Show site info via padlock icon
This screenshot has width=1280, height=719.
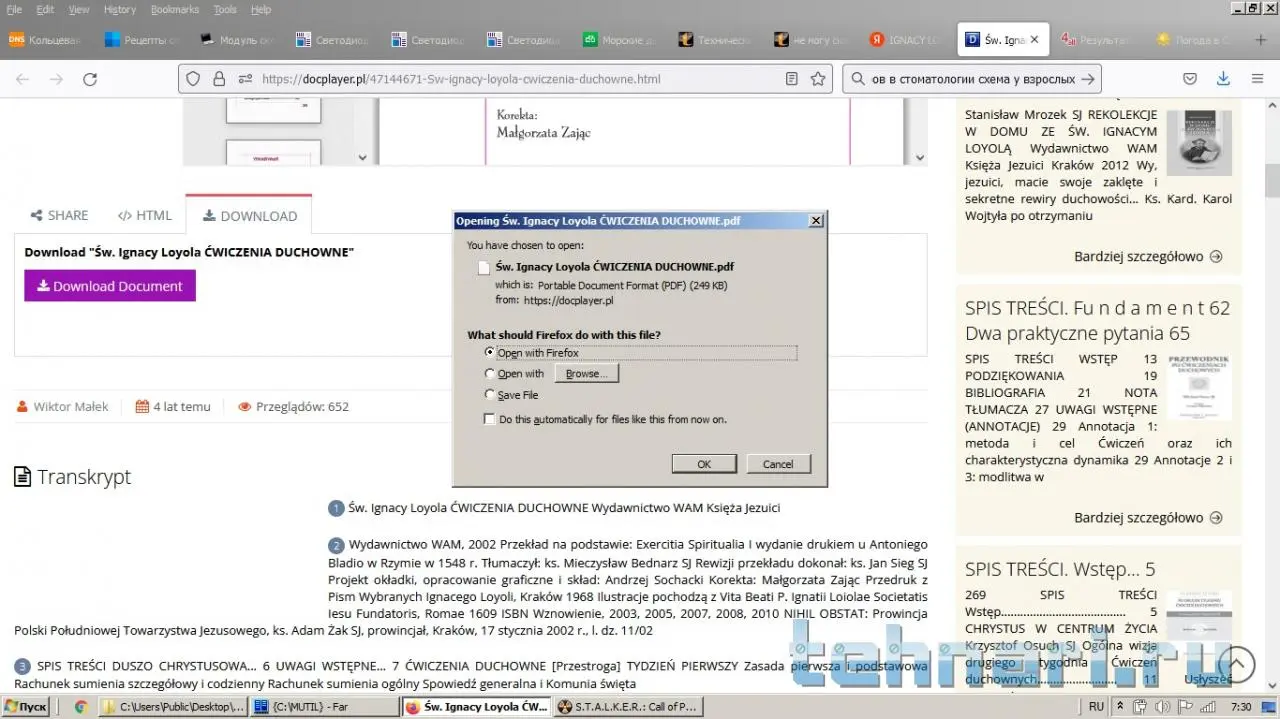click(x=219, y=79)
